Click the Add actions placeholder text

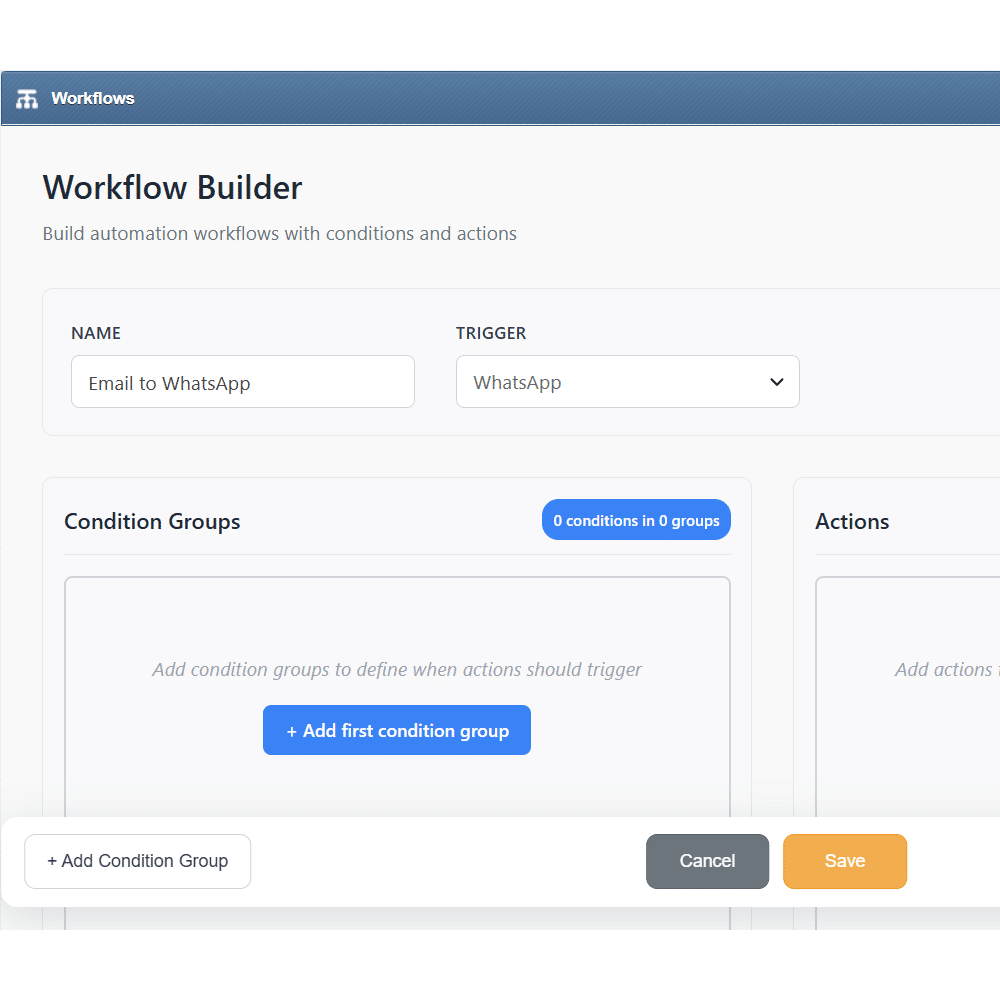coord(945,670)
